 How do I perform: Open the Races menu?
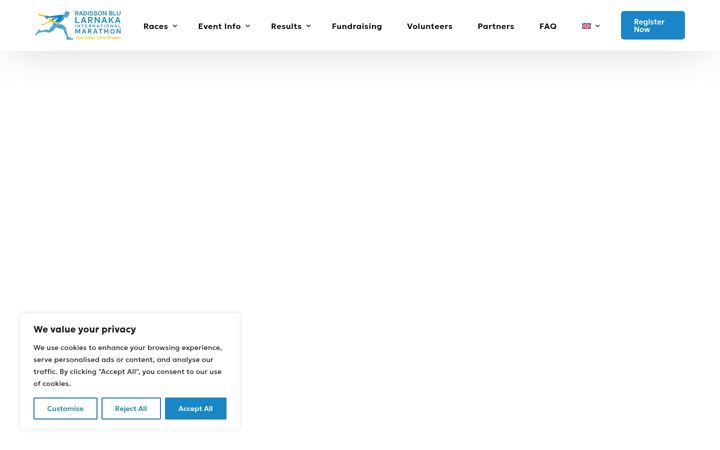click(x=156, y=26)
